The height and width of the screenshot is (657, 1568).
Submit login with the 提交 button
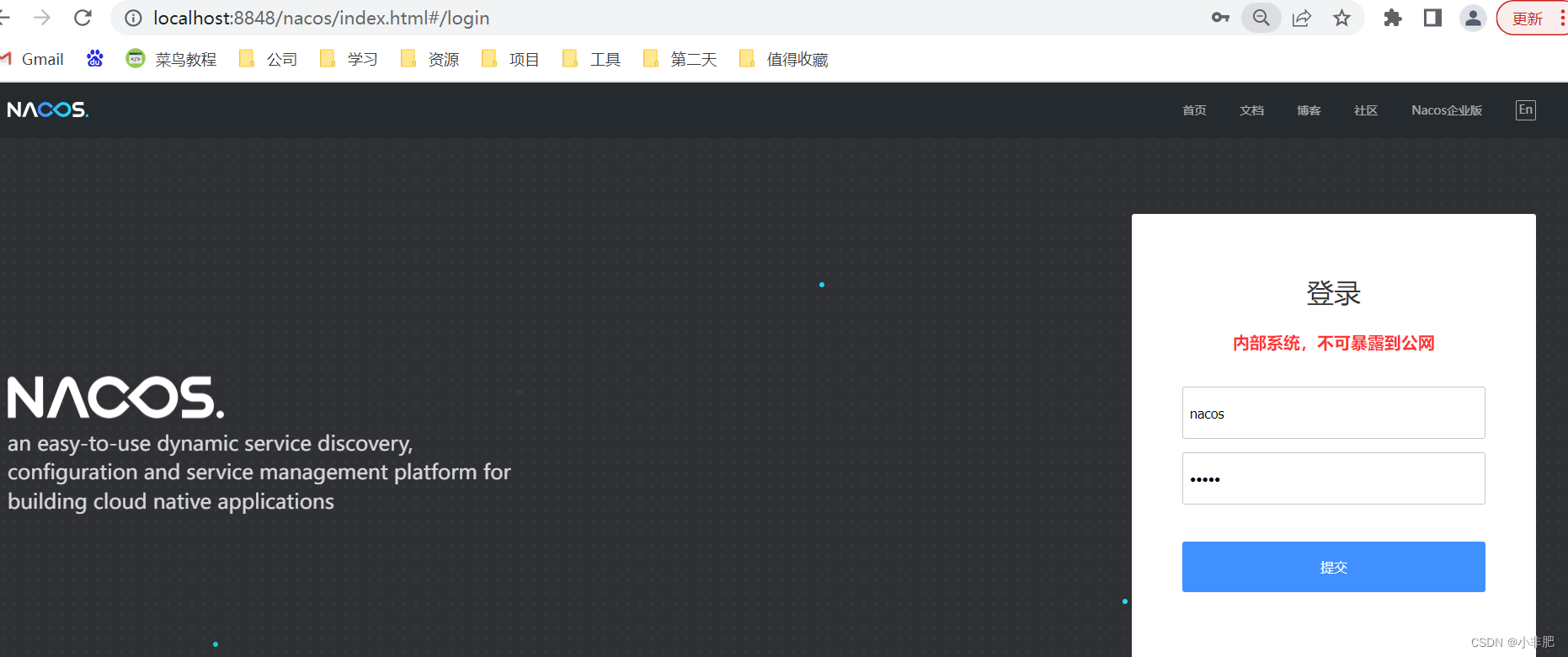click(1333, 567)
